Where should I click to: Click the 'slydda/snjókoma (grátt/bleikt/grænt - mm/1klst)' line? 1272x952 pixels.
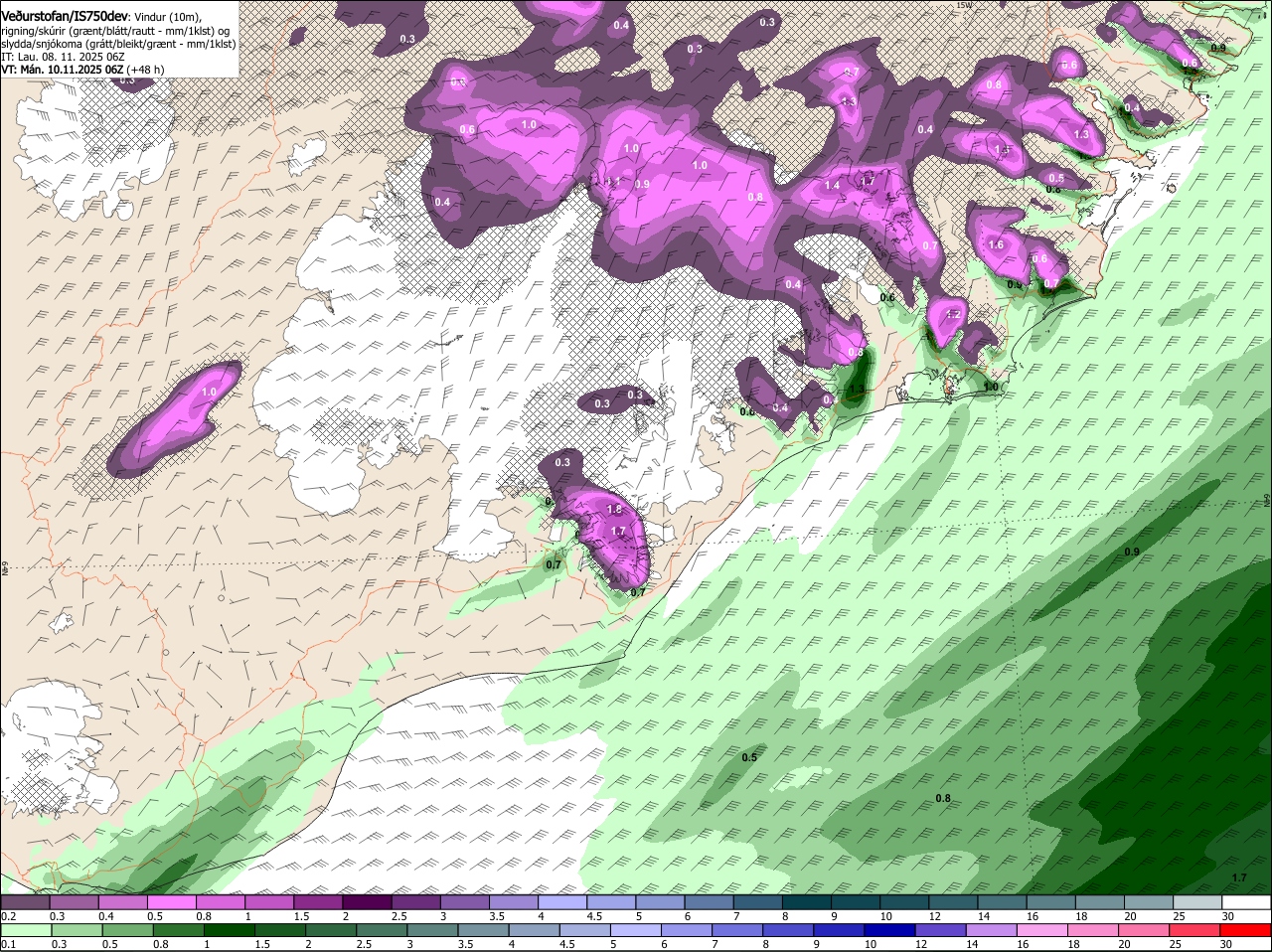pyautogui.click(x=118, y=44)
